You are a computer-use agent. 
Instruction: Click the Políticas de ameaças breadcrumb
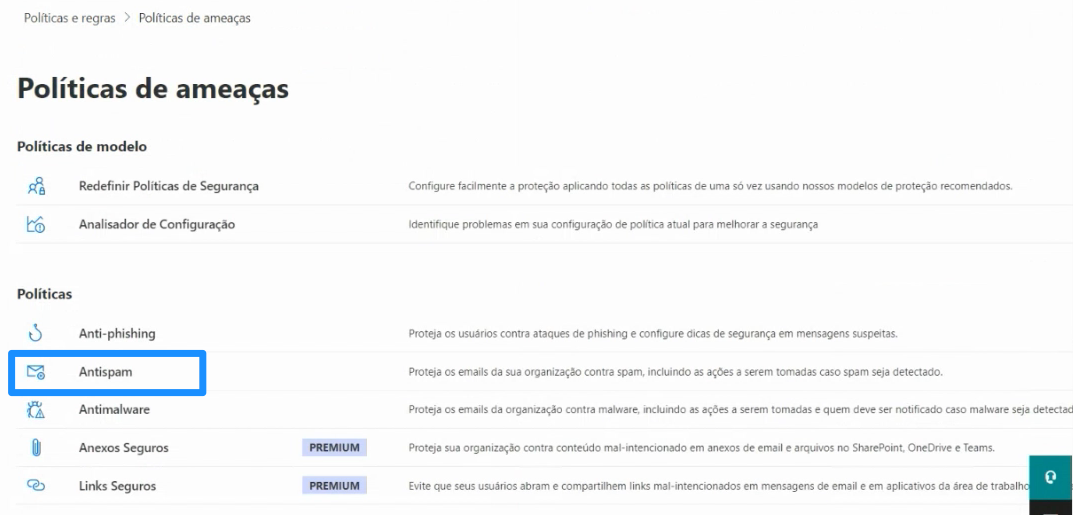[x=194, y=18]
